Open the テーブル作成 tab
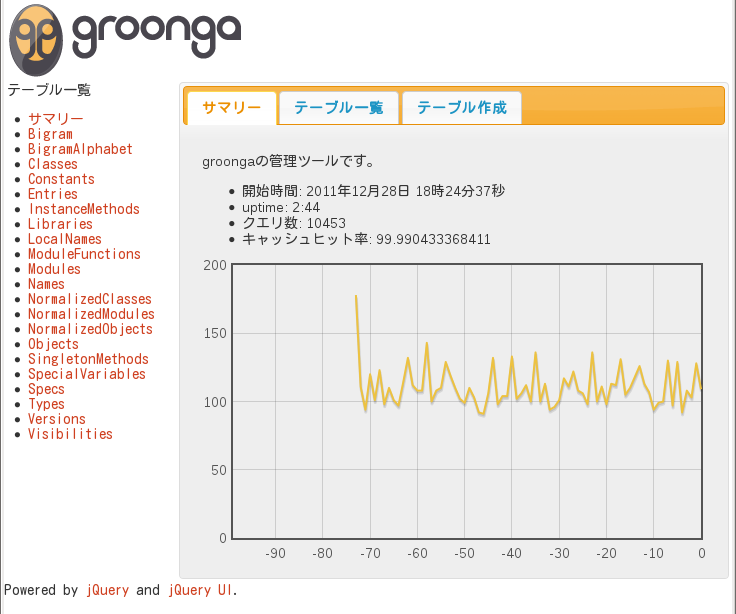Viewport: 736px width, 614px height. coord(462,108)
